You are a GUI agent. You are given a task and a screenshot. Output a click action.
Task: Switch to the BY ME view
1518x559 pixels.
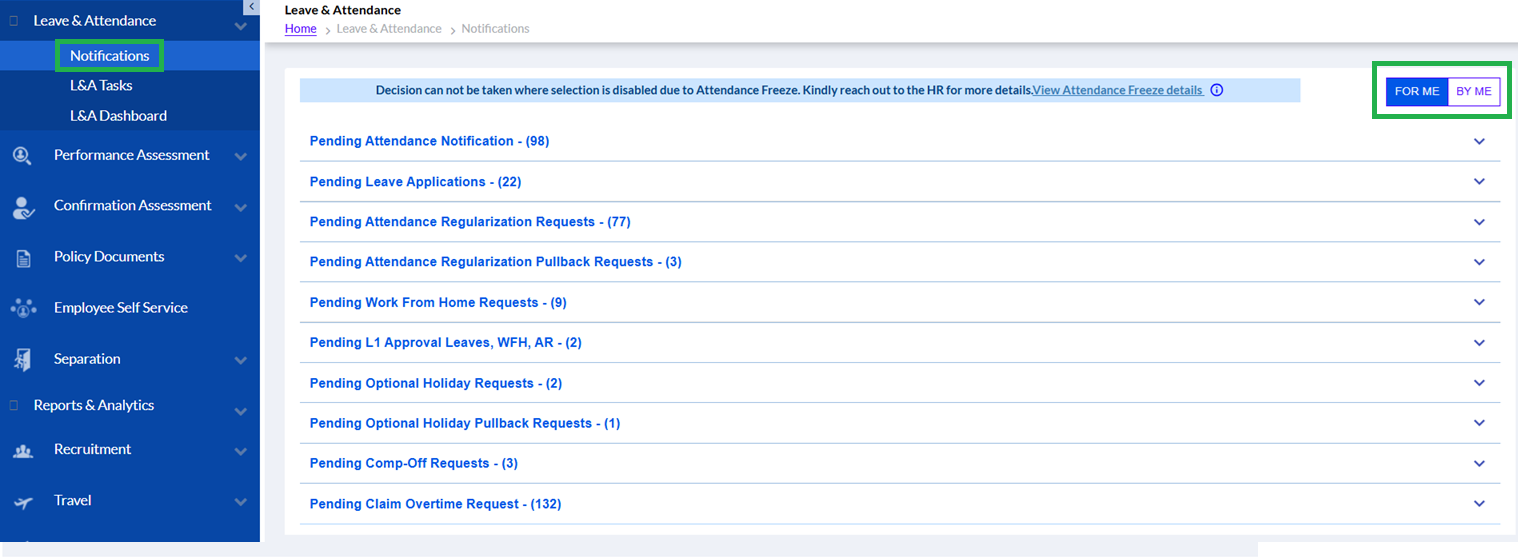[1473, 91]
